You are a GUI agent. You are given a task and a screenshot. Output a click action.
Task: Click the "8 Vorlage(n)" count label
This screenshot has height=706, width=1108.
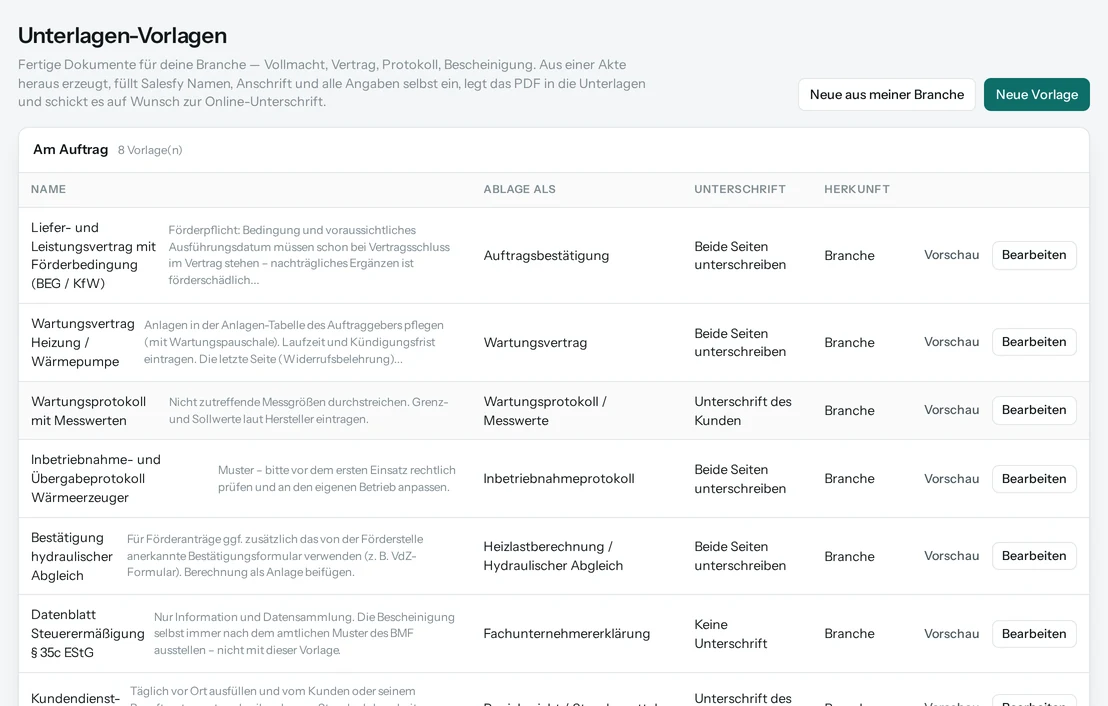pos(150,151)
